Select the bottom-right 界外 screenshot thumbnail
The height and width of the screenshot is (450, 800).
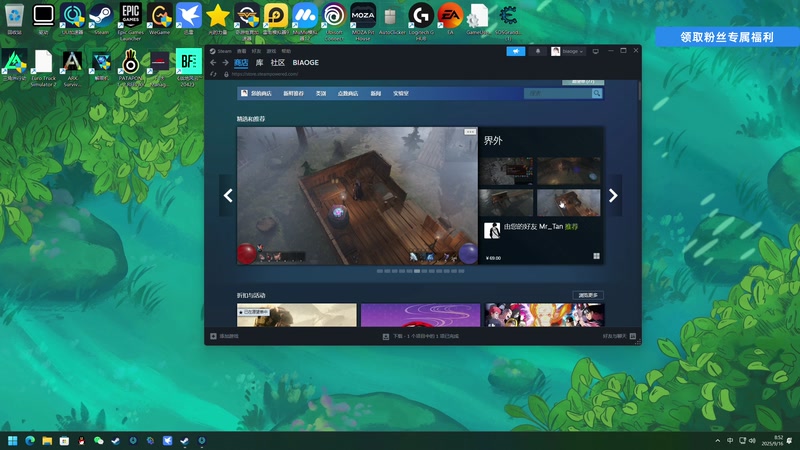(x=569, y=203)
